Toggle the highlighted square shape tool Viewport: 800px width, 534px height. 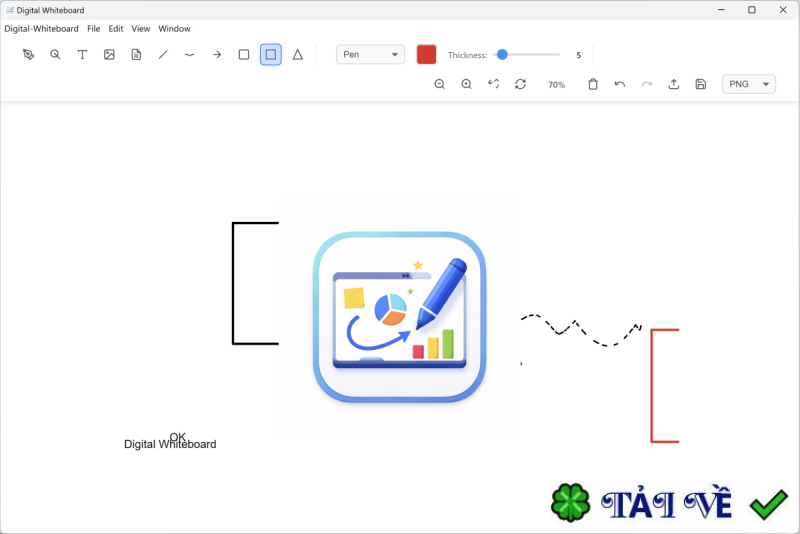coord(271,55)
